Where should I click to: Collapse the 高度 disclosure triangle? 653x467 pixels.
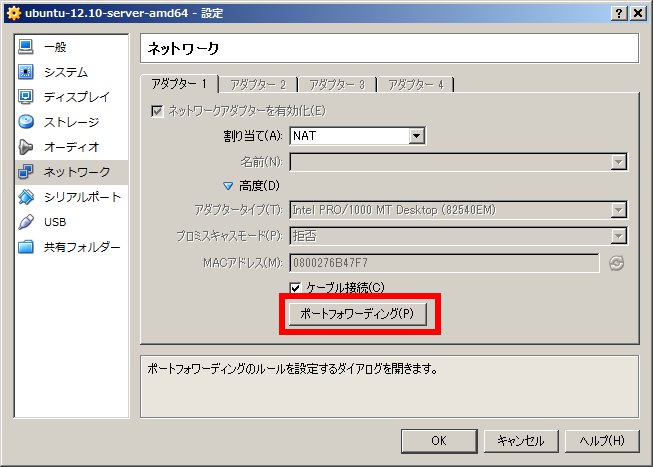coord(228,186)
